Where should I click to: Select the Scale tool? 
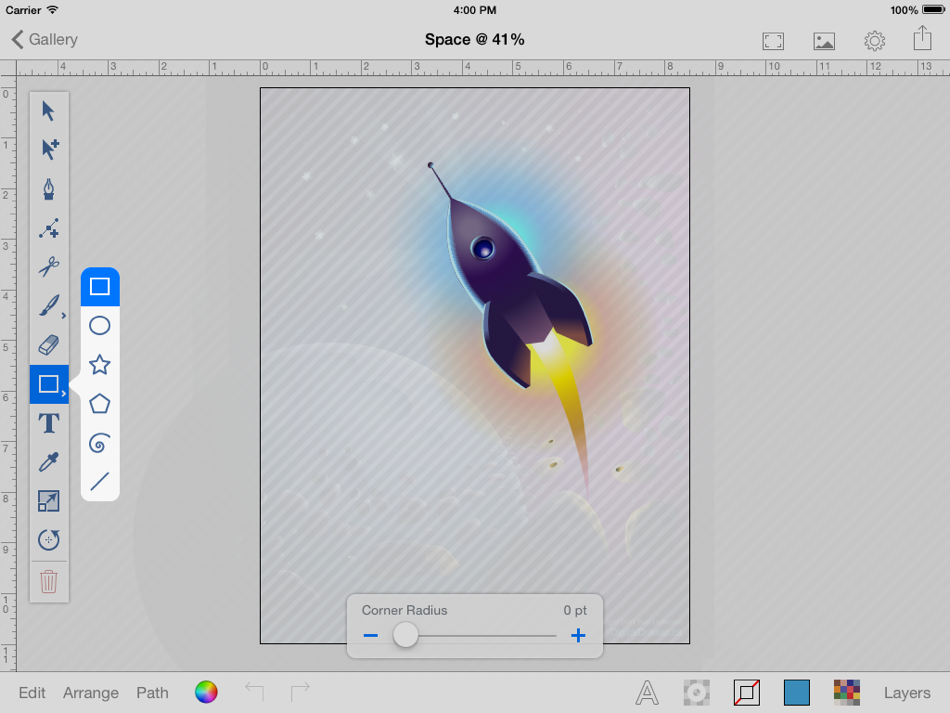click(49, 501)
